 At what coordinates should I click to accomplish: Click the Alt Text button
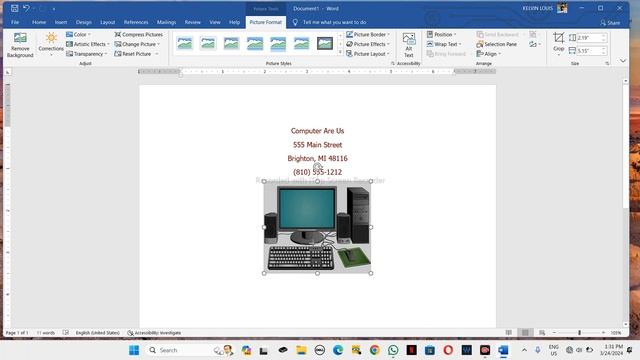[x=409, y=45]
